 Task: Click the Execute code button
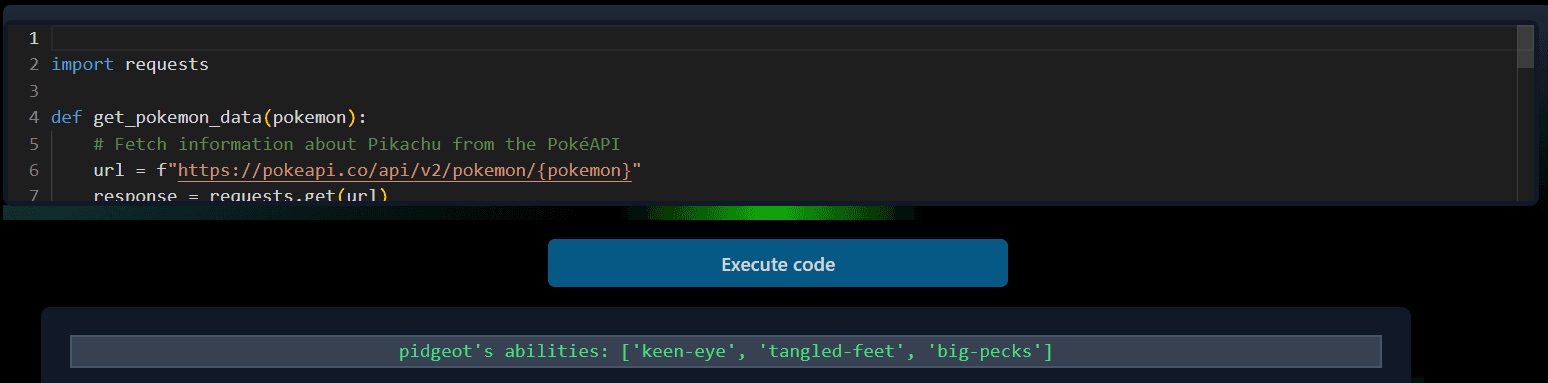[x=777, y=264]
